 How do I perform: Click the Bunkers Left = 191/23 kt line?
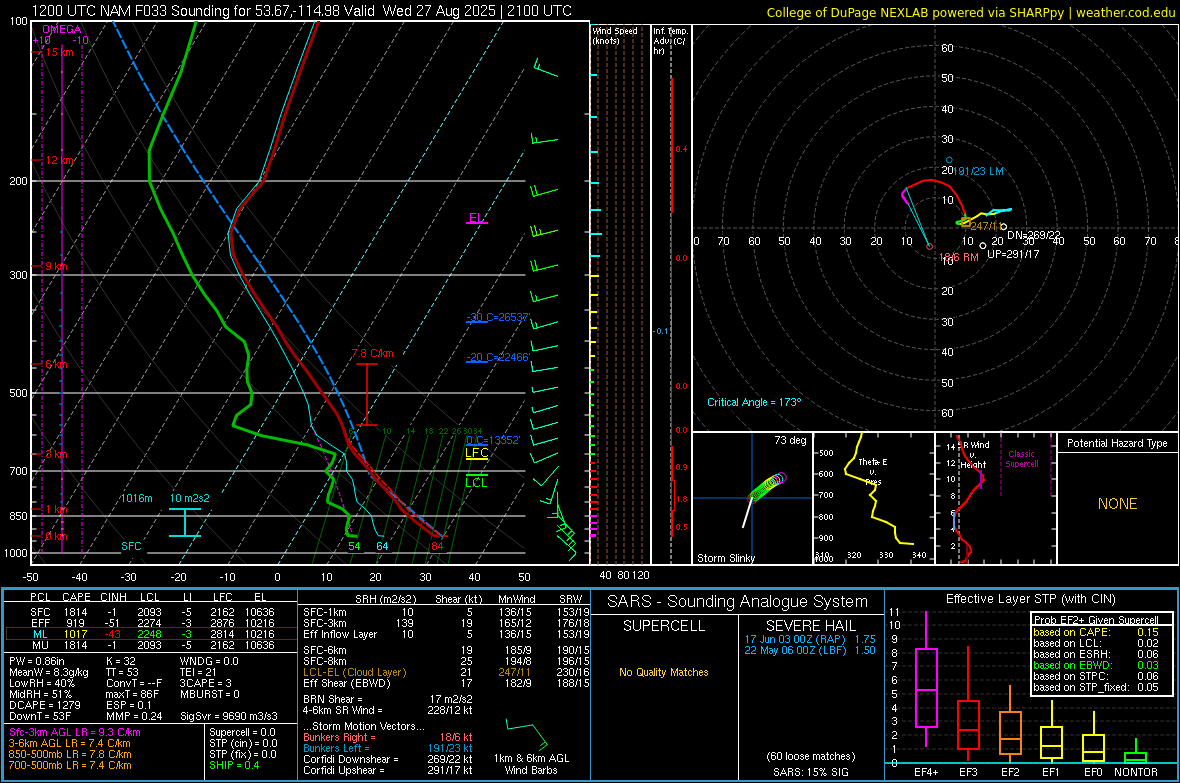tap(388, 748)
